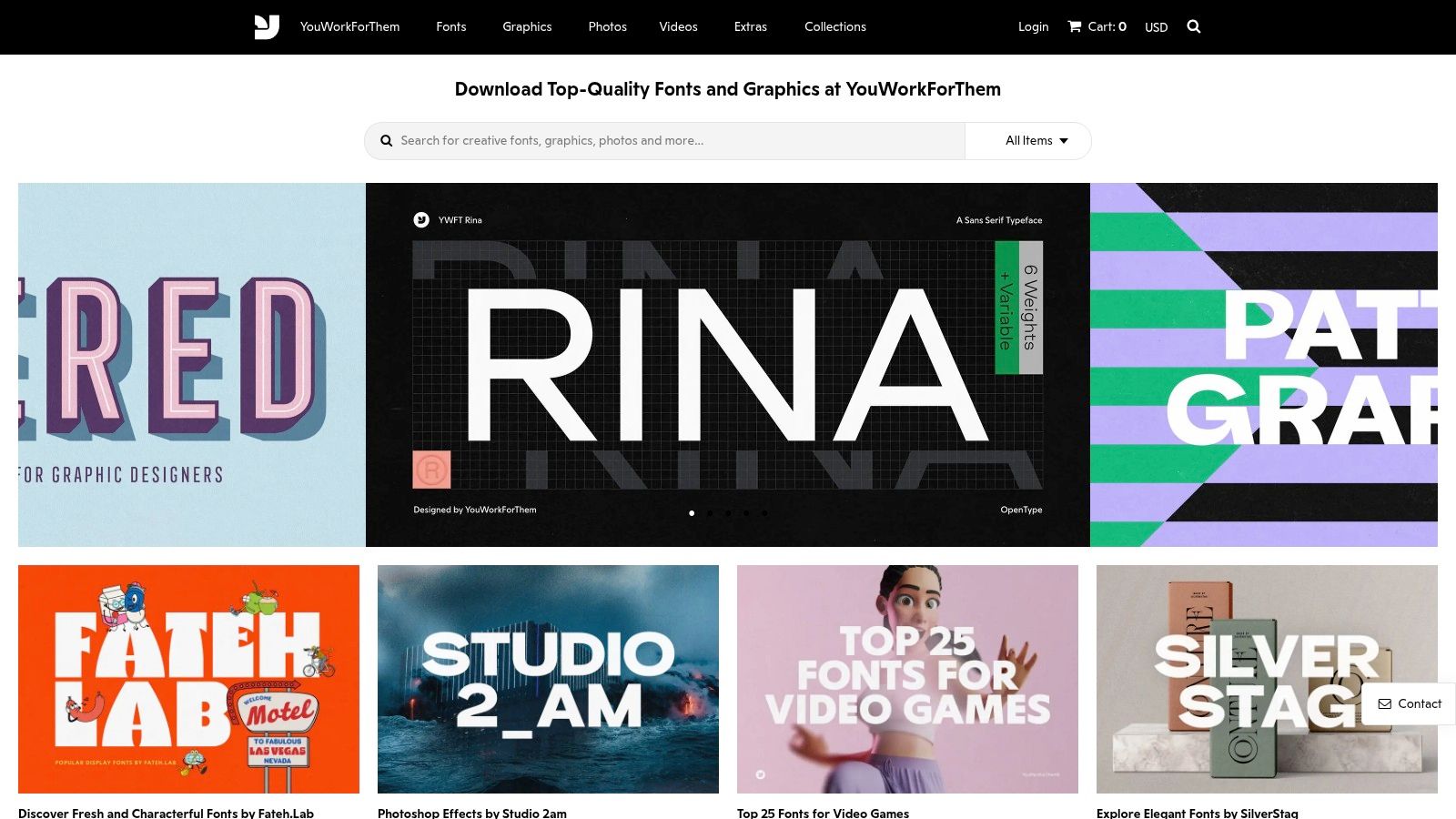Jump to the last carousel slide dot
The width and height of the screenshot is (1456, 819).
point(764,513)
